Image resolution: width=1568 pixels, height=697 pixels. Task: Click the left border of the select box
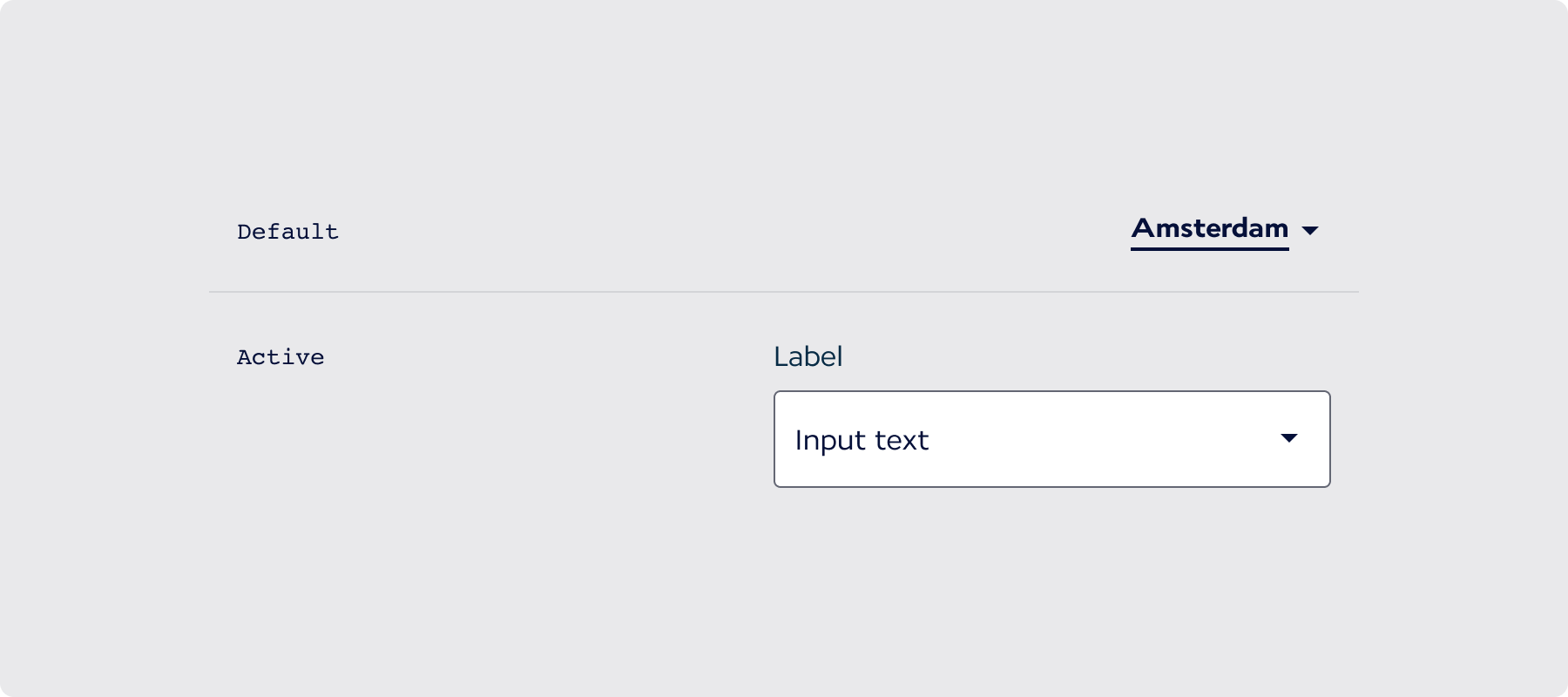pyautogui.click(x=774, y=439)
